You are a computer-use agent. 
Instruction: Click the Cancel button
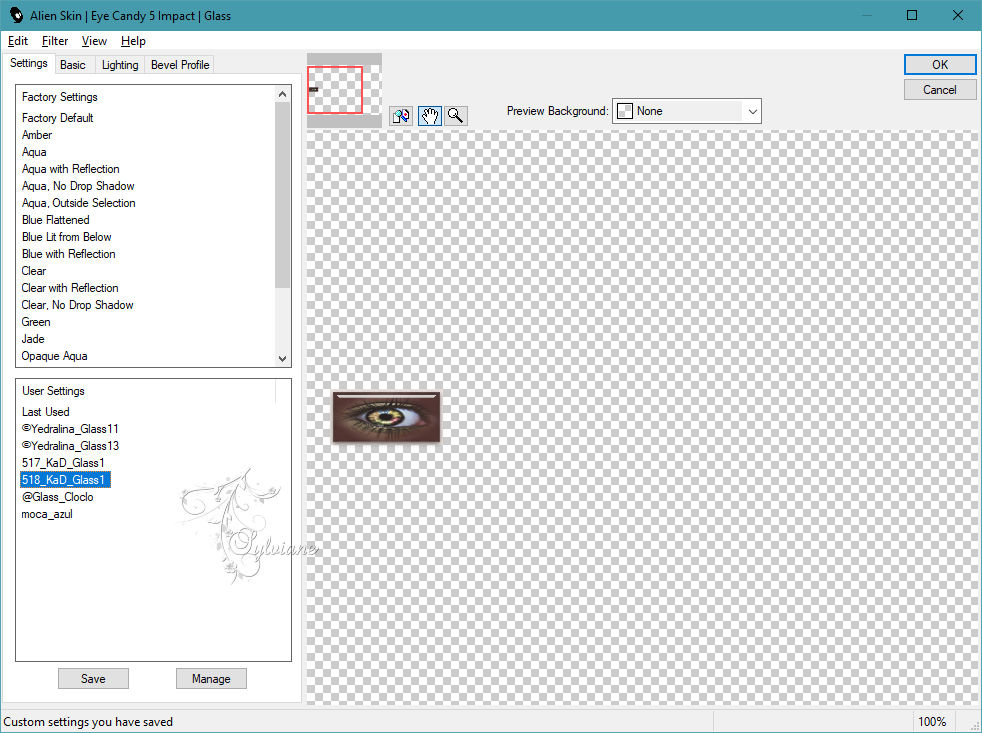click(x=939, y=90)
